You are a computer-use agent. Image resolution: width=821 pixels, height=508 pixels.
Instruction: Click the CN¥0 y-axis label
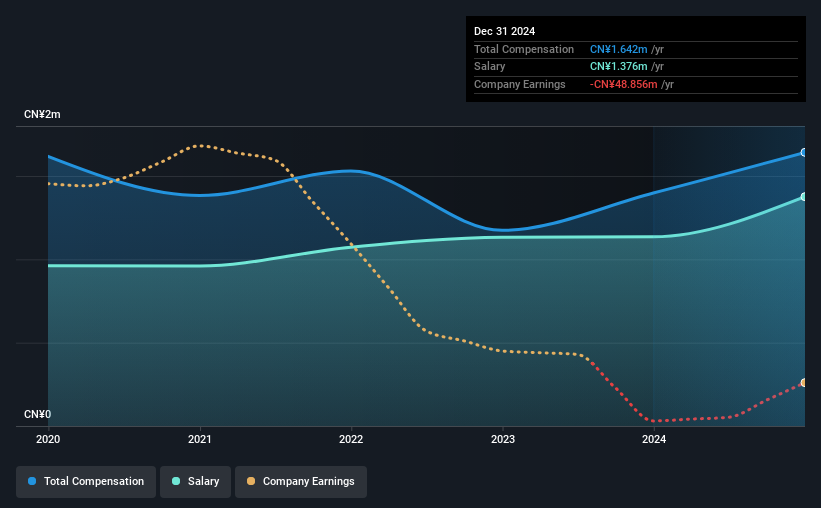(x=38, y=415)
